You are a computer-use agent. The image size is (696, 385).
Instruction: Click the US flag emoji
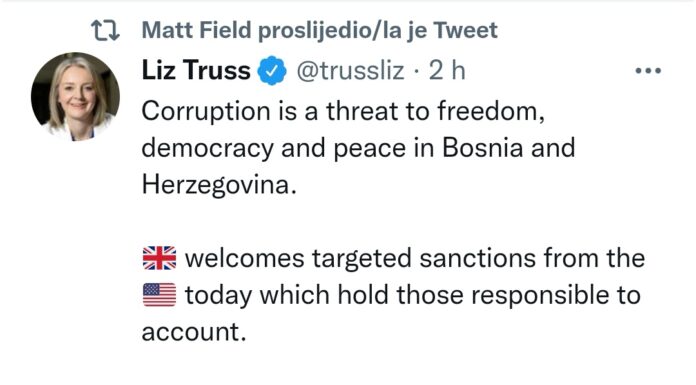(159, 295)
